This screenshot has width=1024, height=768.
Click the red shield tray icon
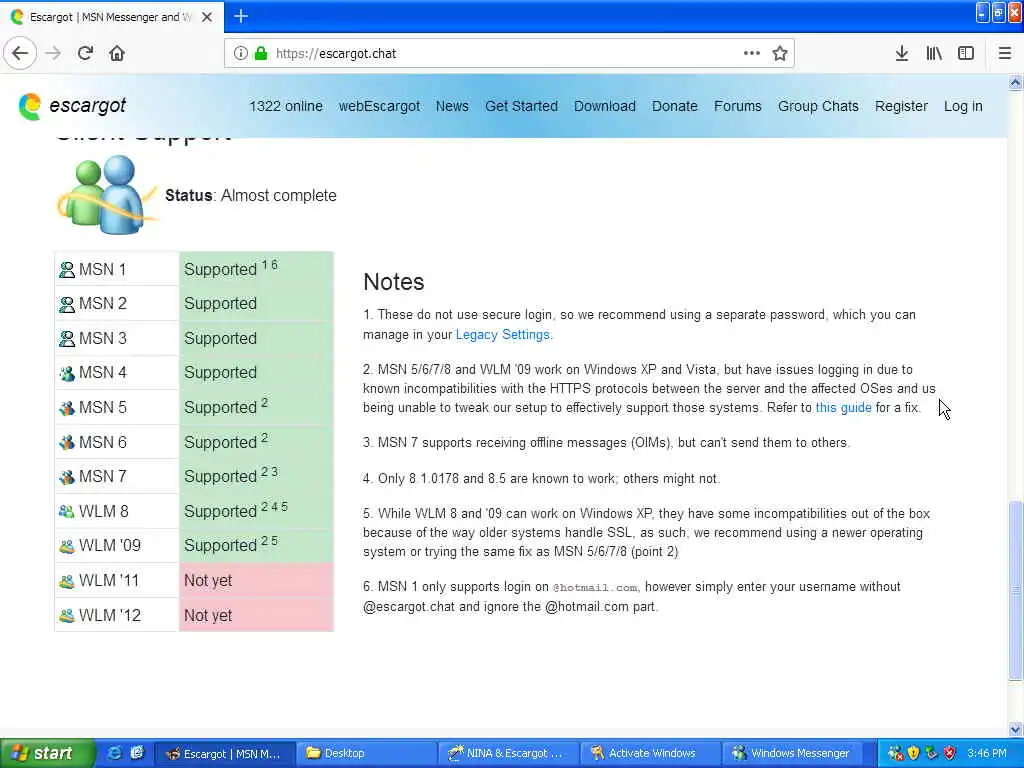[950, 753]
